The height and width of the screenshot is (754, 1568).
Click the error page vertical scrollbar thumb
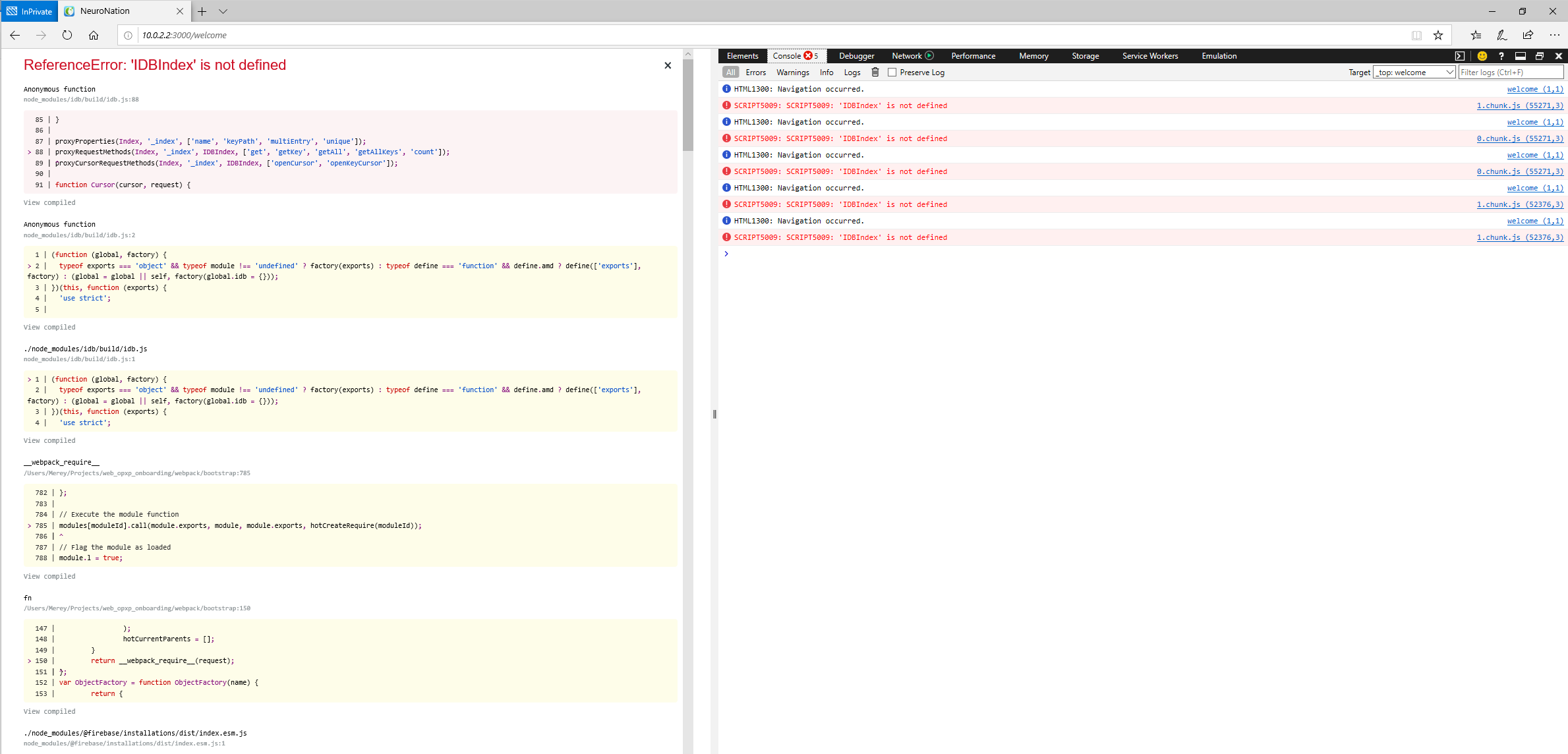[x=688, y=105]
